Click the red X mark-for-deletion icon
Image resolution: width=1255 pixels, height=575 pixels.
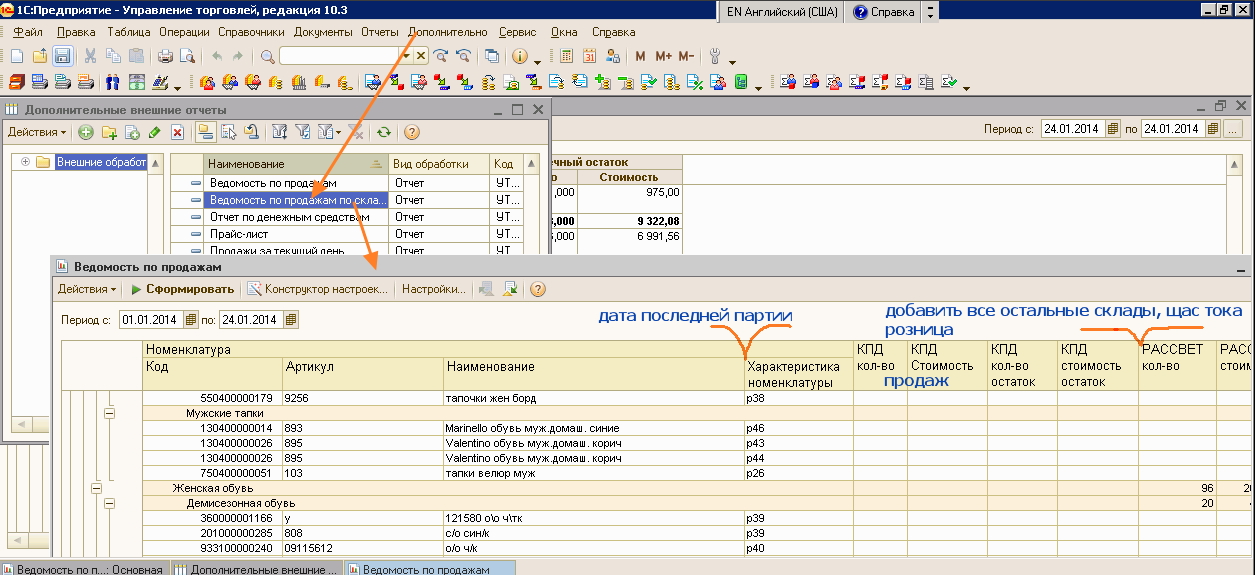177,132
